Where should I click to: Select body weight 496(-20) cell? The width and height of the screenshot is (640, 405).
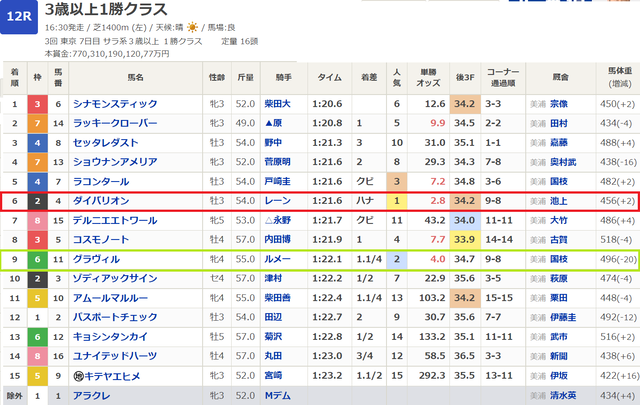click(618, 259)
